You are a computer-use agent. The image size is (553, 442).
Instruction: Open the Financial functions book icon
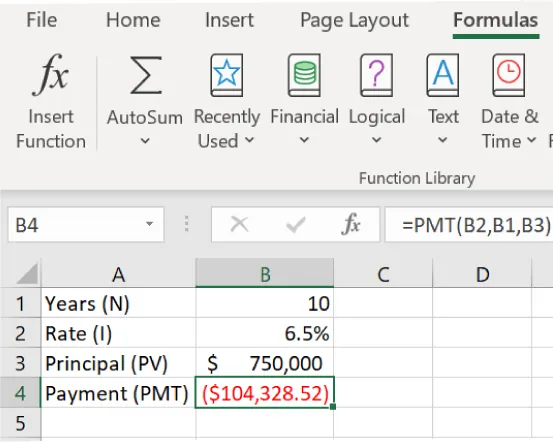pyautogui.click(x=304, y=75)
